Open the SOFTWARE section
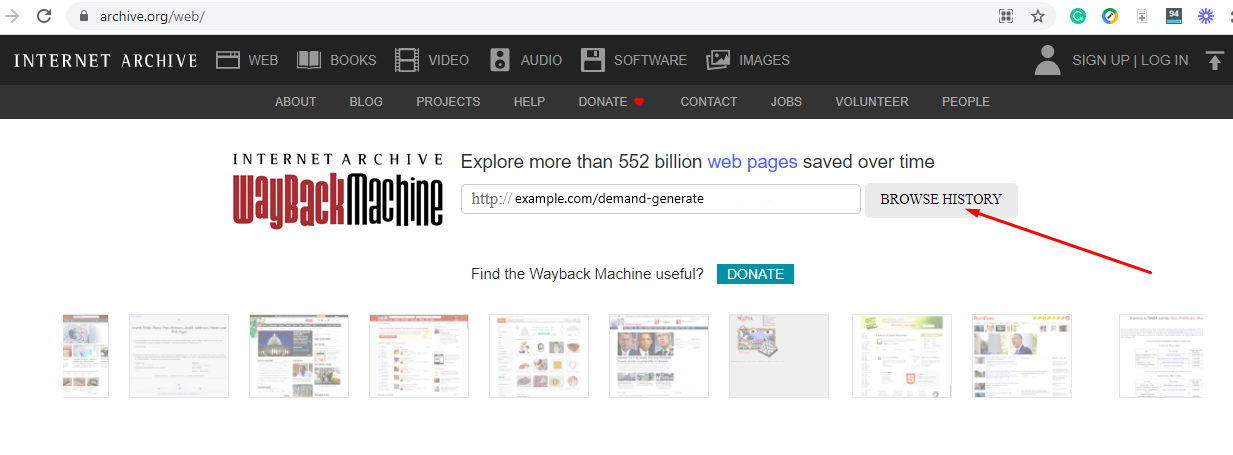Viewport: 1233px width, 455px height. (650, 60)
